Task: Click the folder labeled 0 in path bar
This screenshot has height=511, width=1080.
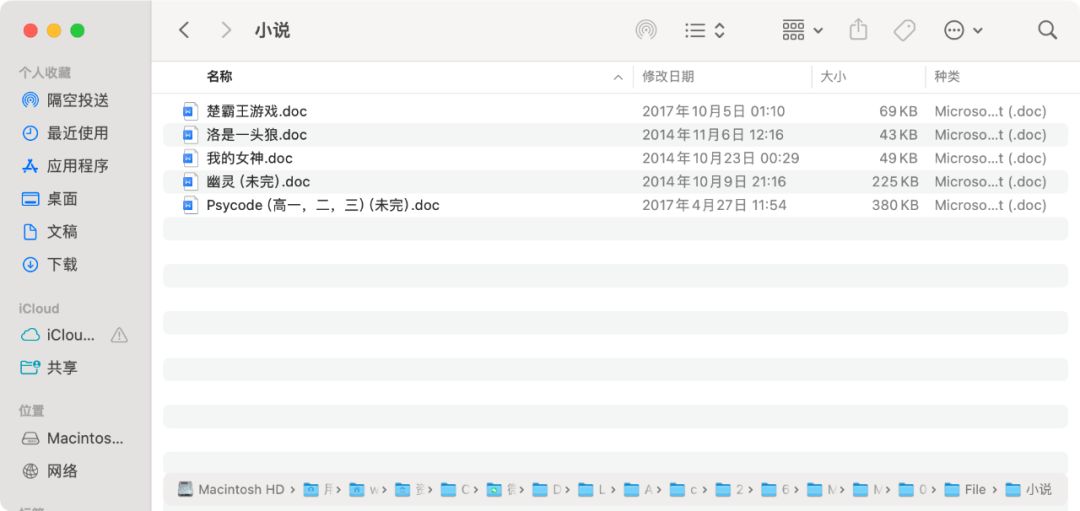Action: coord(913,490)
